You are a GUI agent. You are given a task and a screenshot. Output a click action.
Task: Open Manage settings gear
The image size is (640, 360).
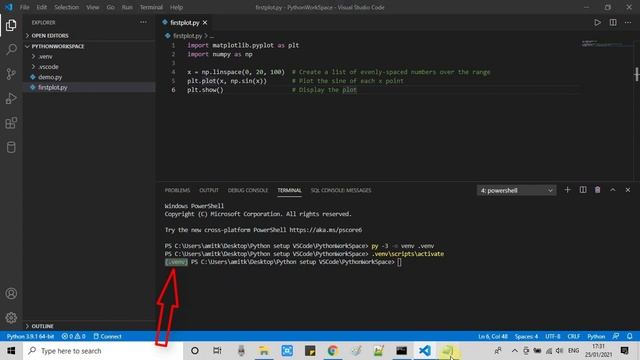(x=11, y=318)
